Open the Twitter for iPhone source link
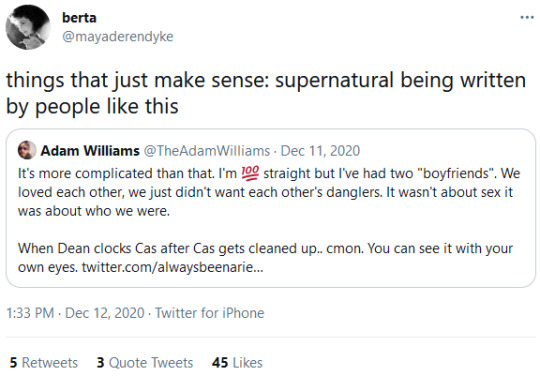The width and height of the screenshot is (540, 376). 209,313
